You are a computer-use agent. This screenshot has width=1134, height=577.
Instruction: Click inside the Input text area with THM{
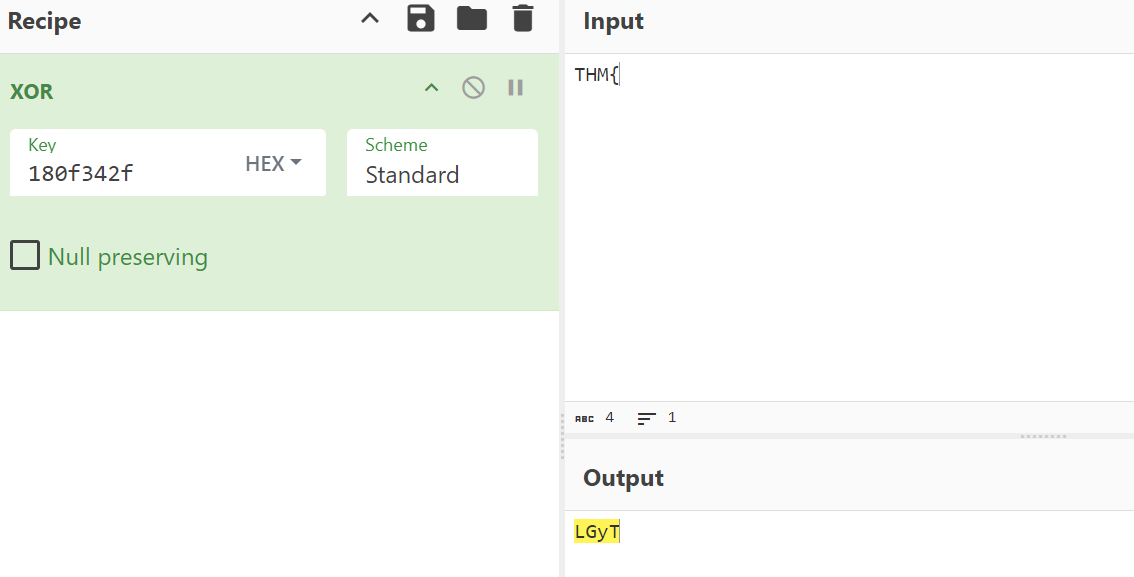coord(849,227)
